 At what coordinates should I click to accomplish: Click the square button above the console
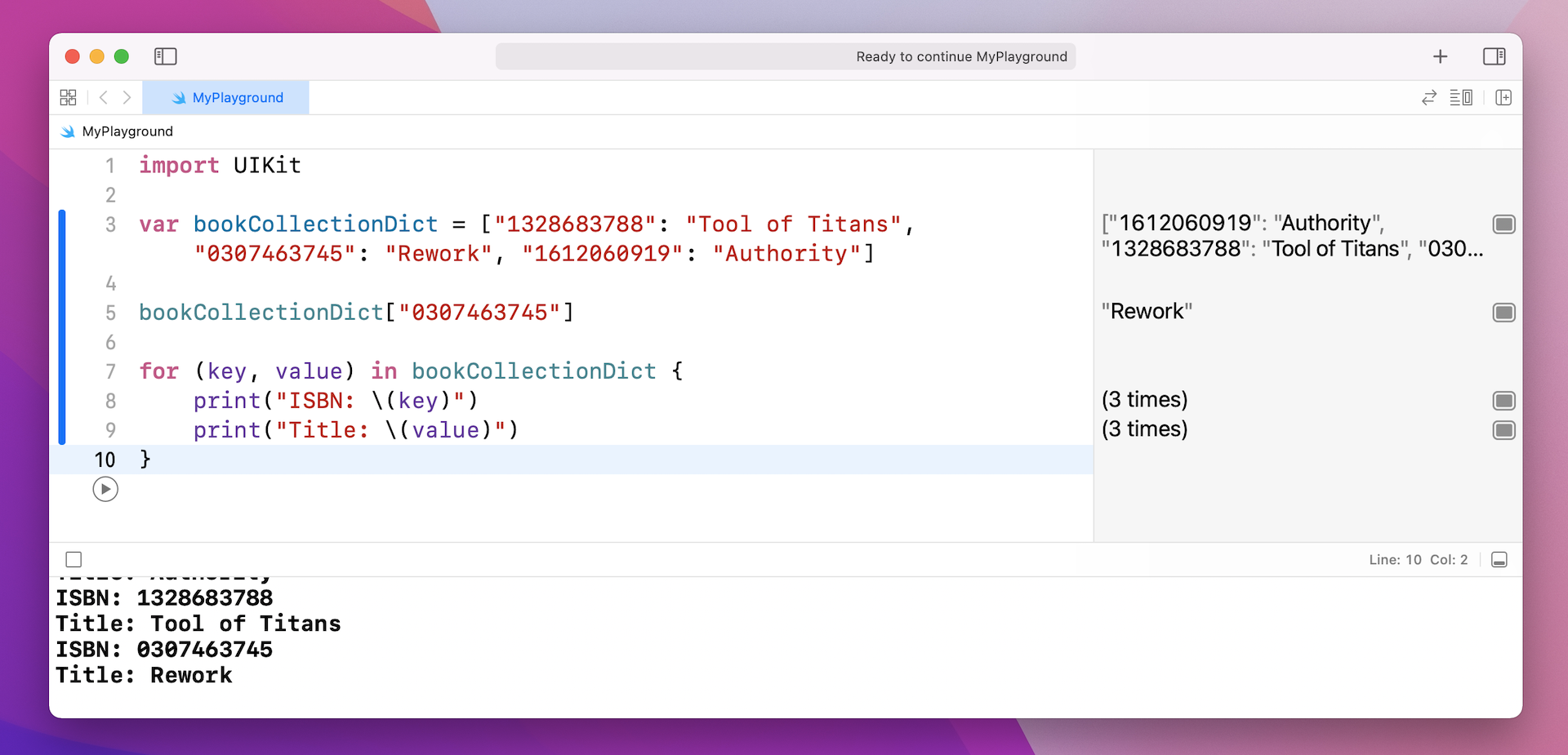(x=73, y=560)
